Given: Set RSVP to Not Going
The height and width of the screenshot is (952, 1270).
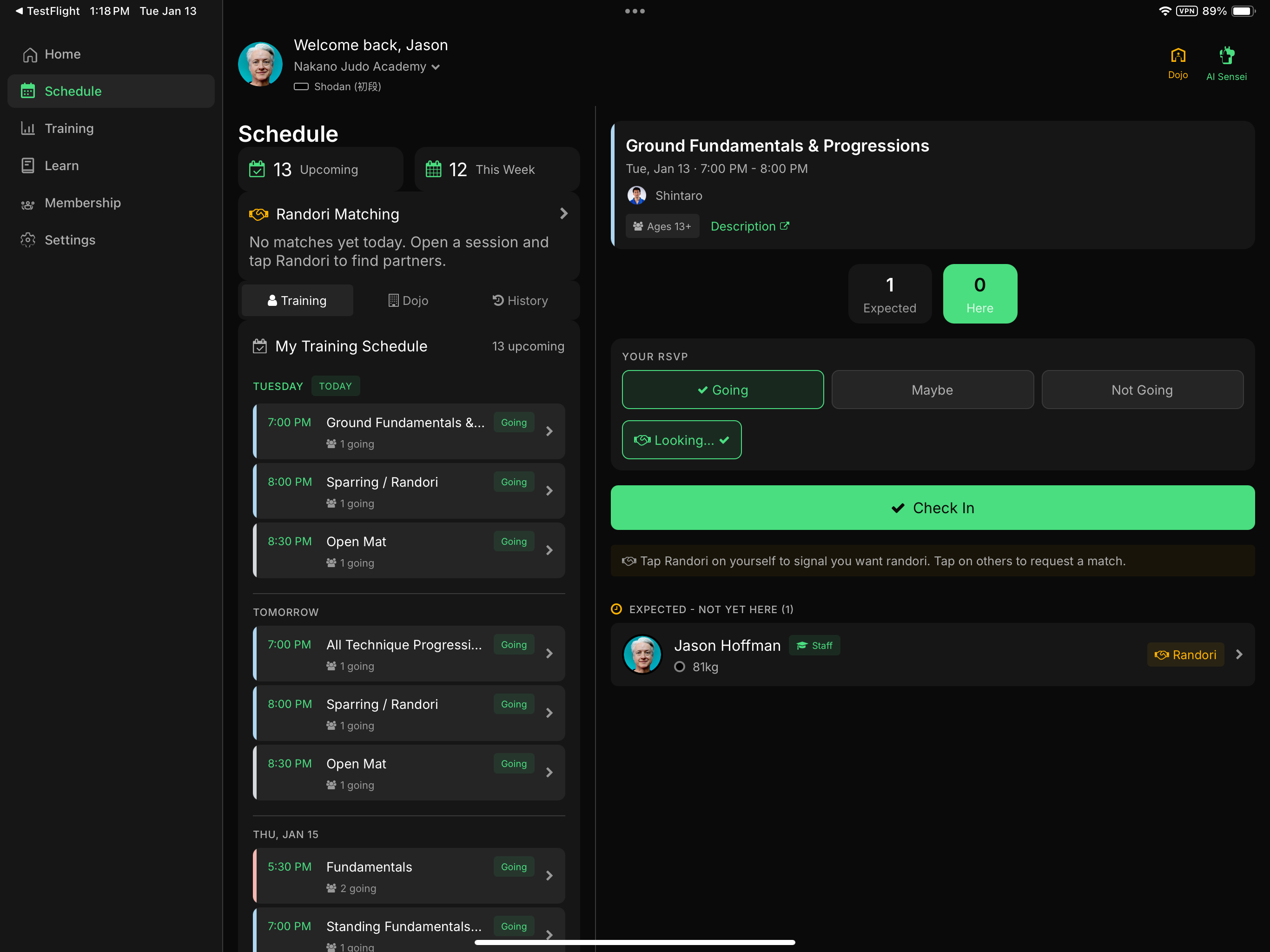Looking at the screenshot, I should (1142, 390).
